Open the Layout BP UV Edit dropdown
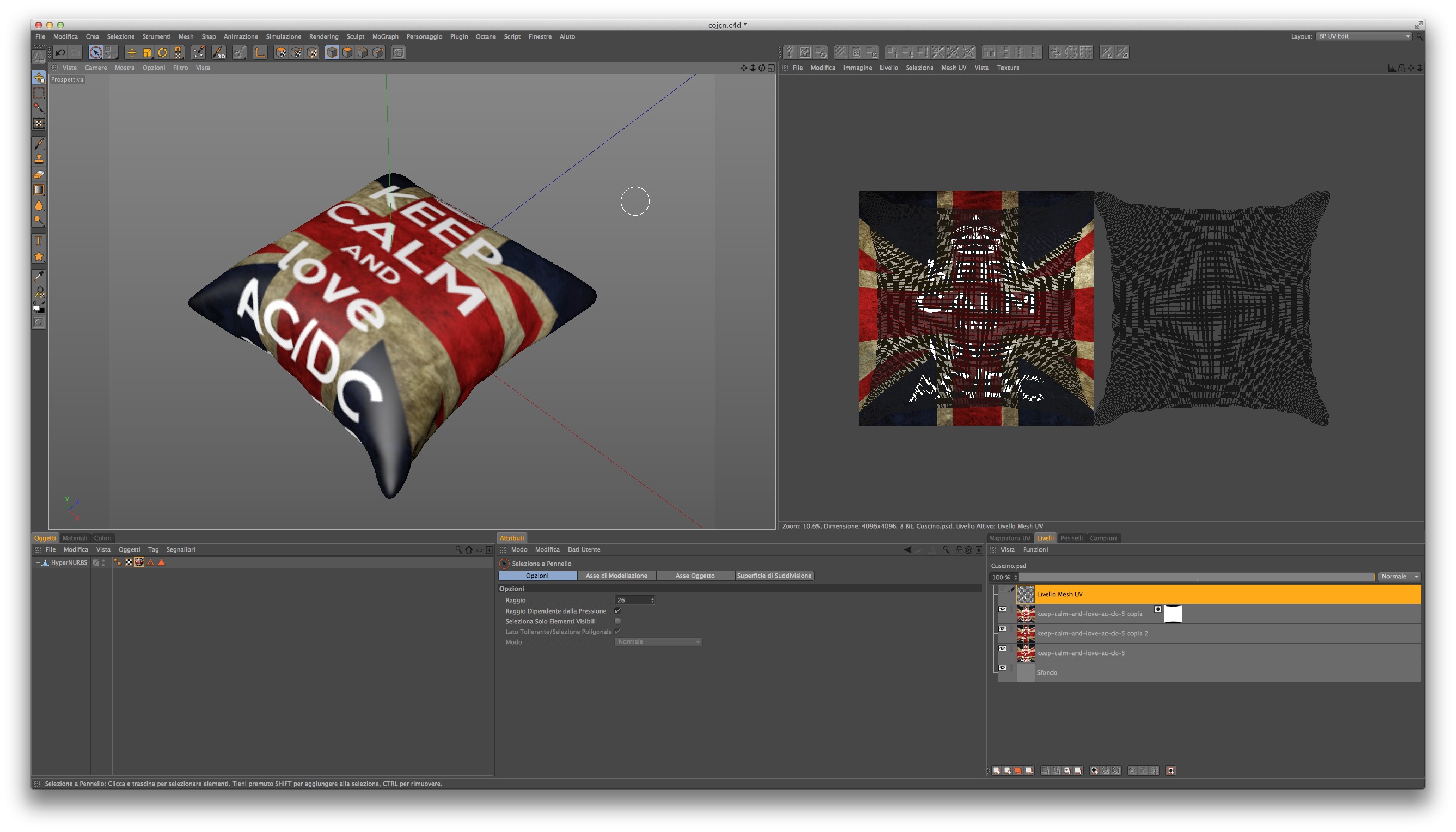The height and width of the screenshot is (832, 1456). 1363,36
